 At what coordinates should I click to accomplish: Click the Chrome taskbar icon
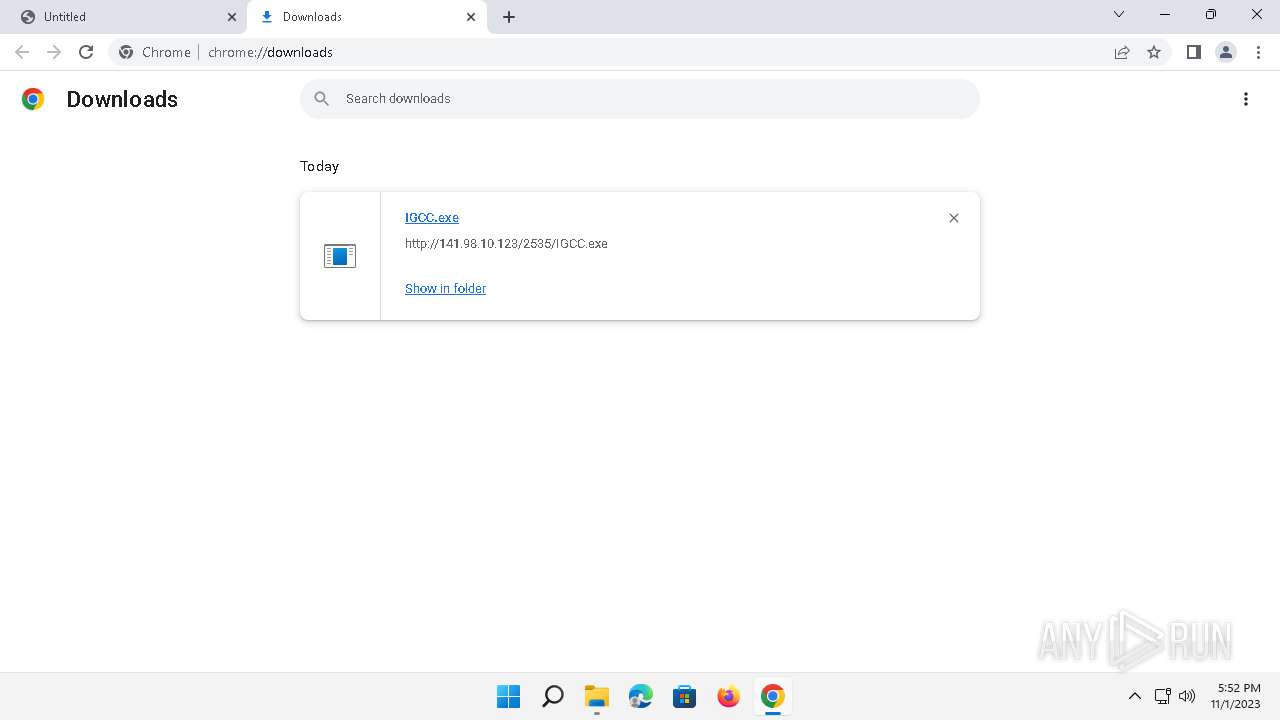[x=772, y=696]
